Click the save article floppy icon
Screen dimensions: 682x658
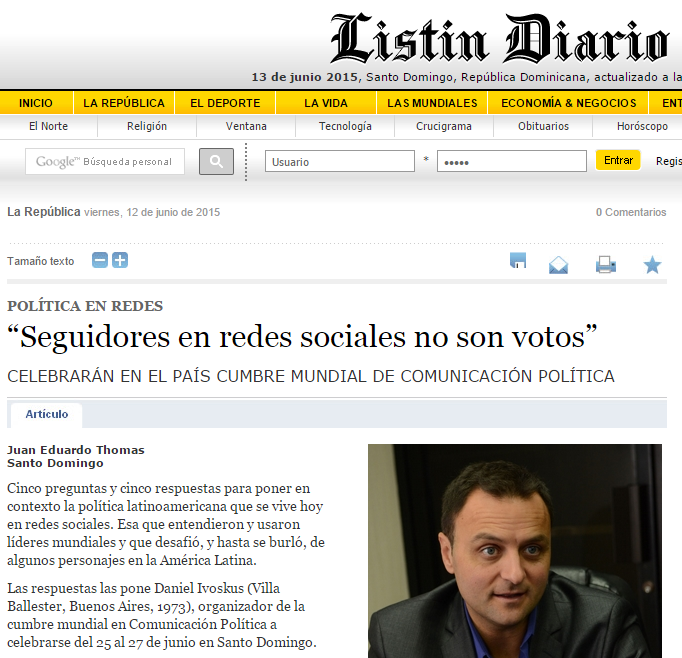(x=518, y=261)
